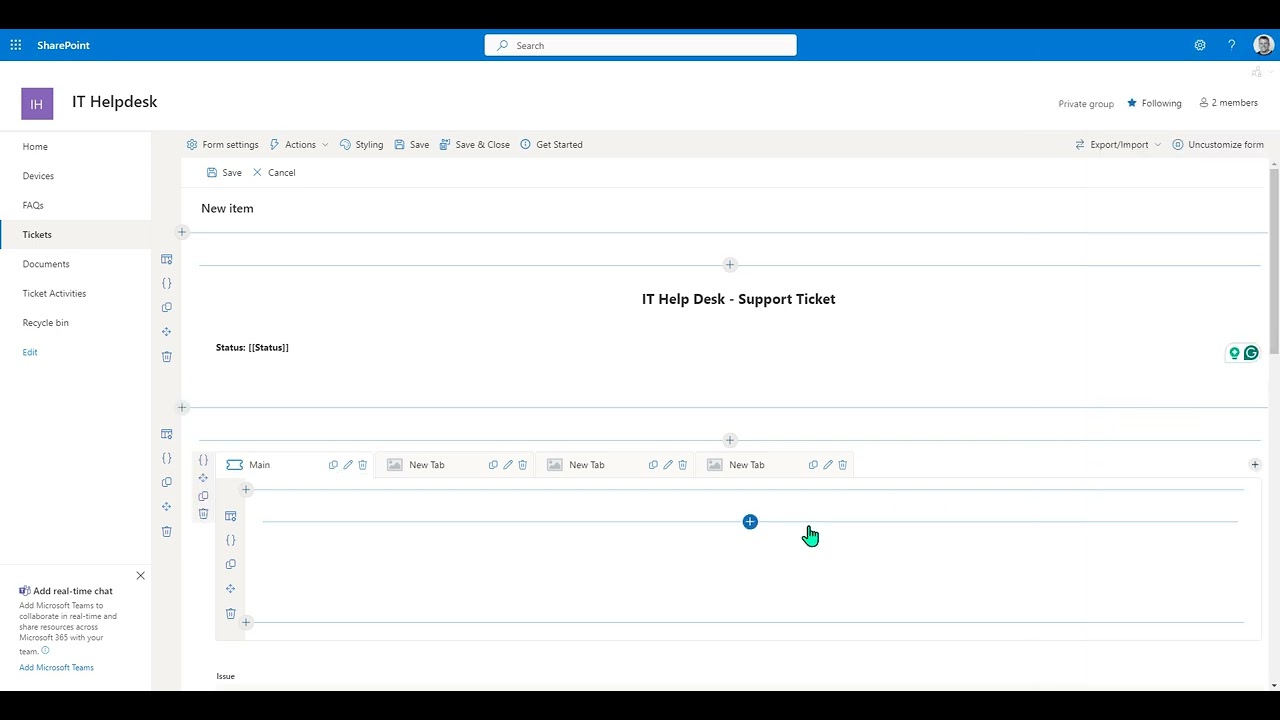Open Recycle bin in the left navigation

pyautogui.click(x=46, y=323)
